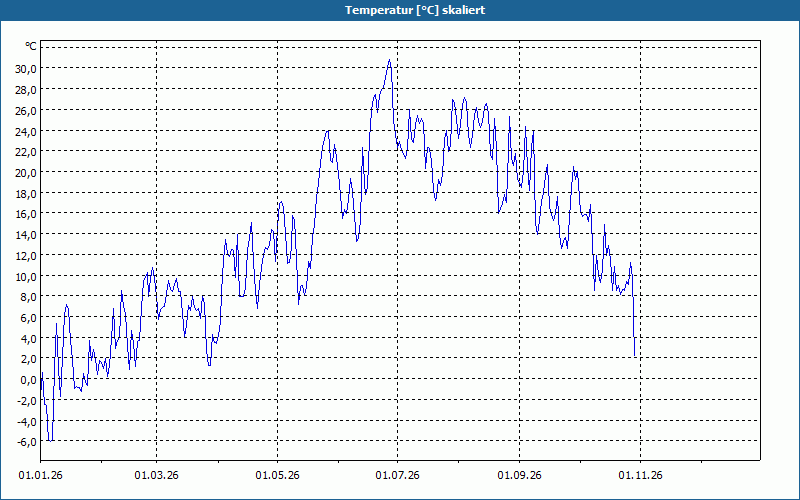Select the 01.05.26 date label
This screenshot has height=500, width=800.
(278, 475)
